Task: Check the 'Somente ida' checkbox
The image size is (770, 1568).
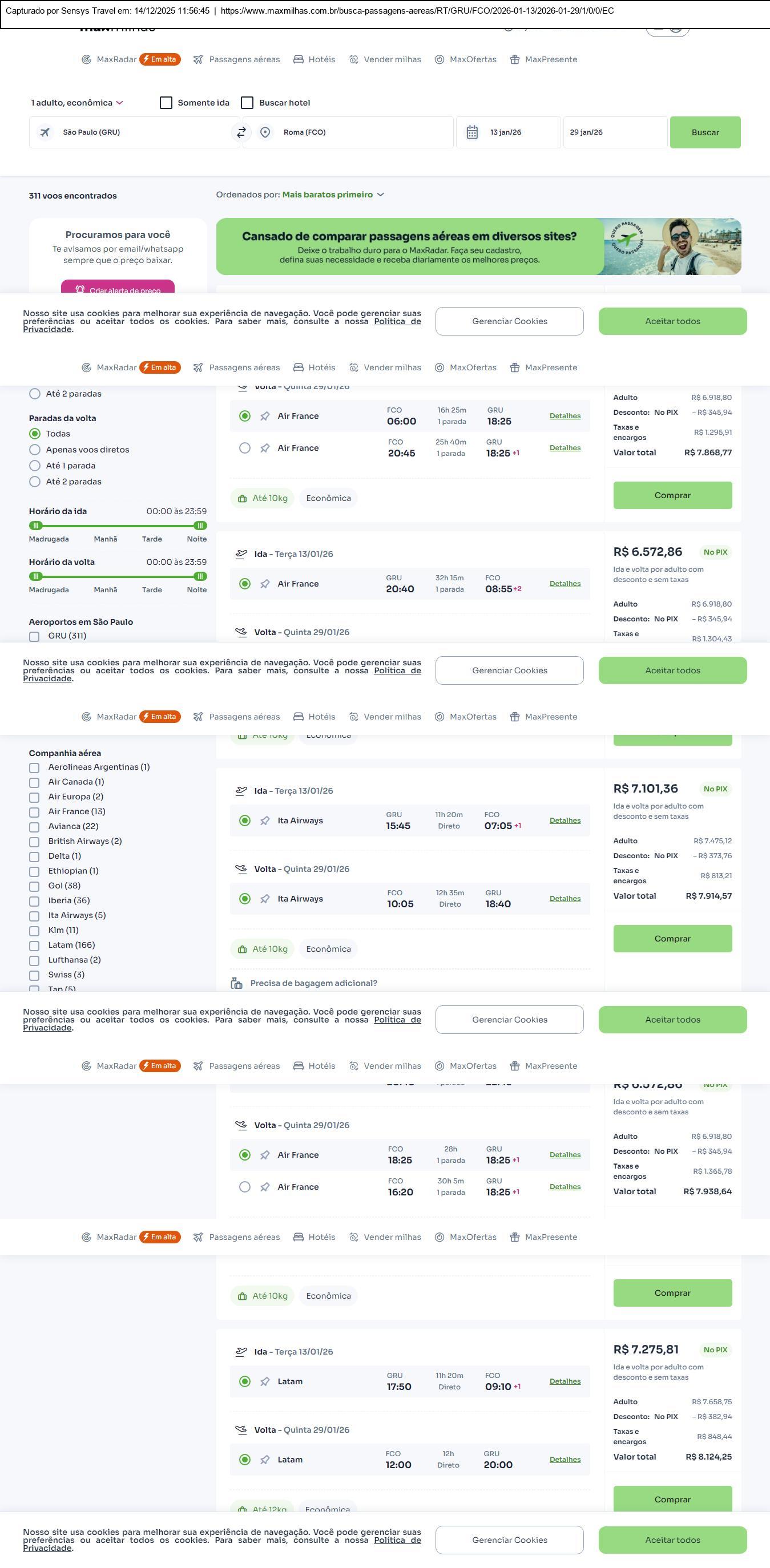Action: coord(166,103)
